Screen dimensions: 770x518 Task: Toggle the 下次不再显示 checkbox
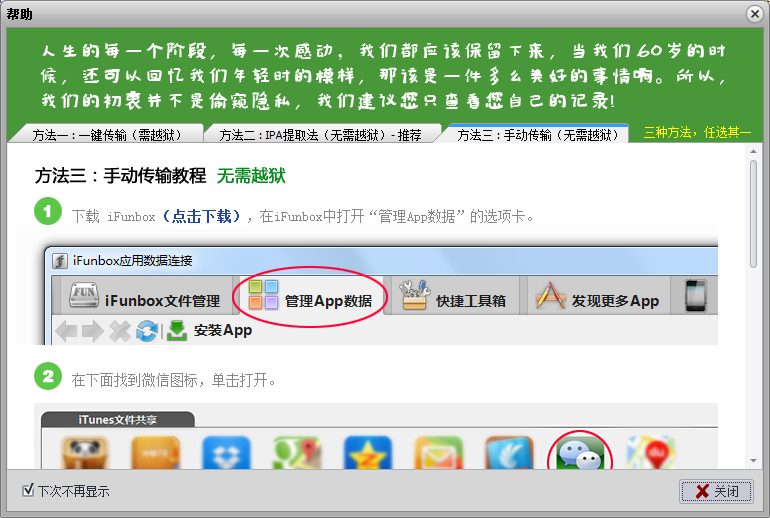[28, 490]
